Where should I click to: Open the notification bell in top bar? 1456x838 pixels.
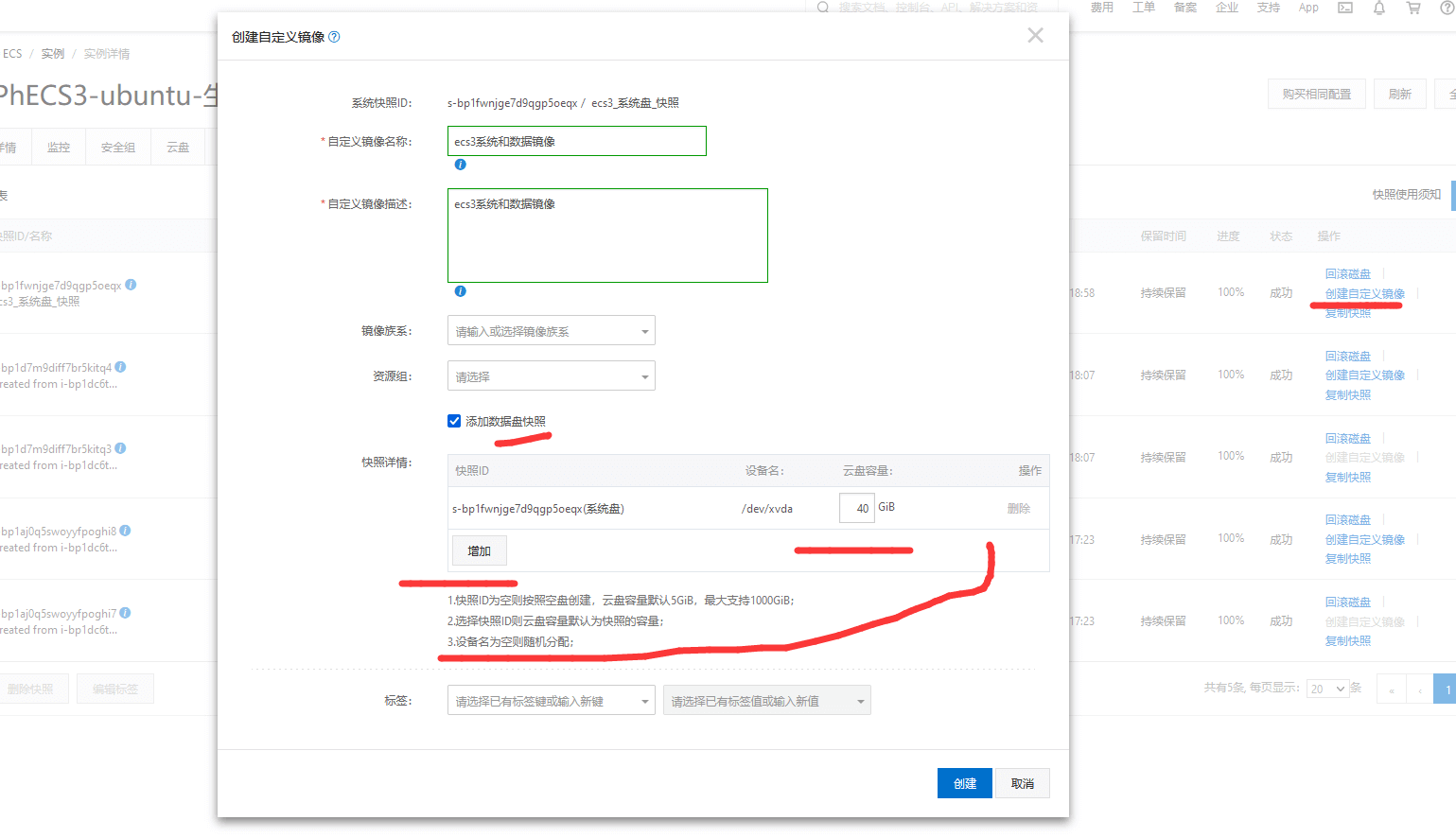pos(1378,9)
